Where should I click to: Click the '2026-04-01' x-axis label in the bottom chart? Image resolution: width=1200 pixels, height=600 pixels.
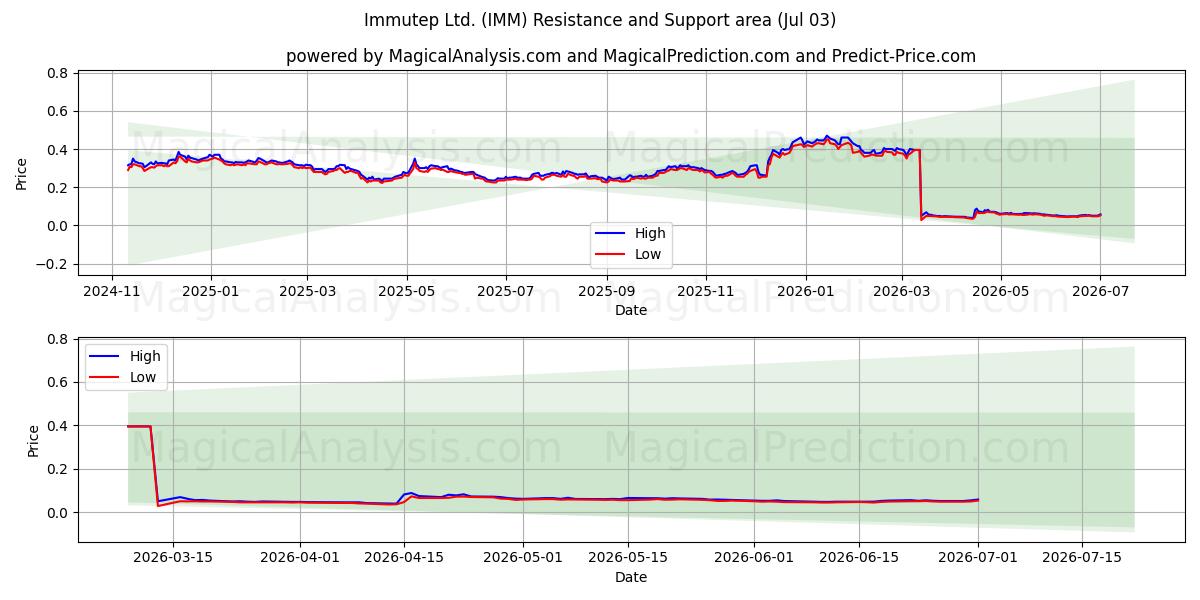click(x=300, y=557)
